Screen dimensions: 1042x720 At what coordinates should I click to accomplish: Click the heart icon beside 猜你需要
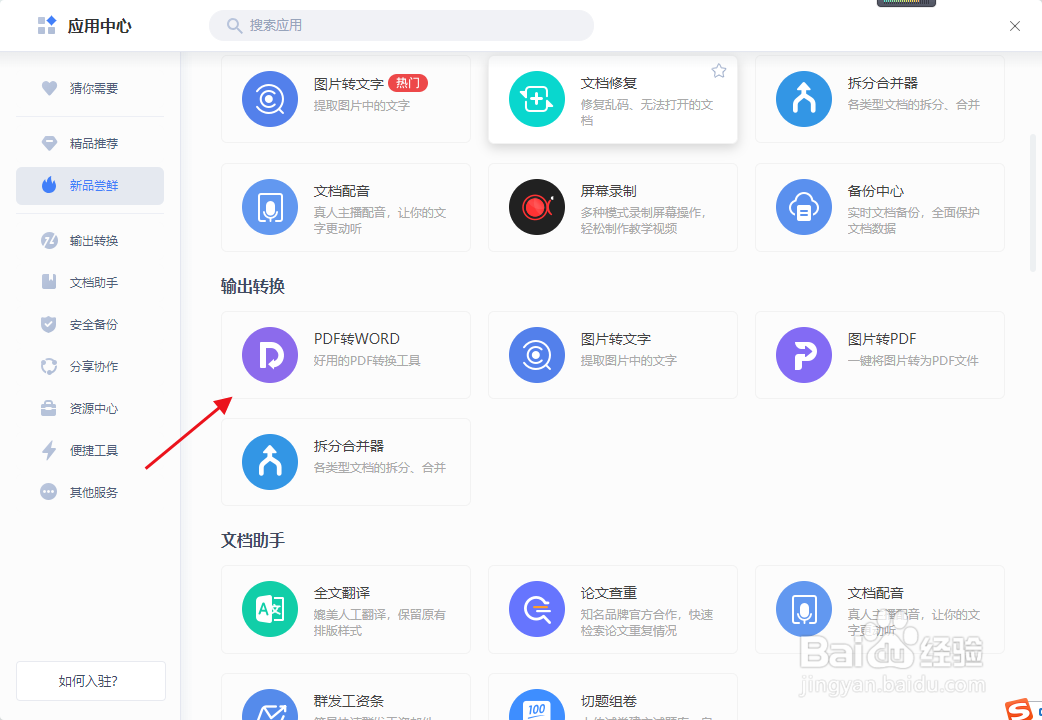point(49,88)
